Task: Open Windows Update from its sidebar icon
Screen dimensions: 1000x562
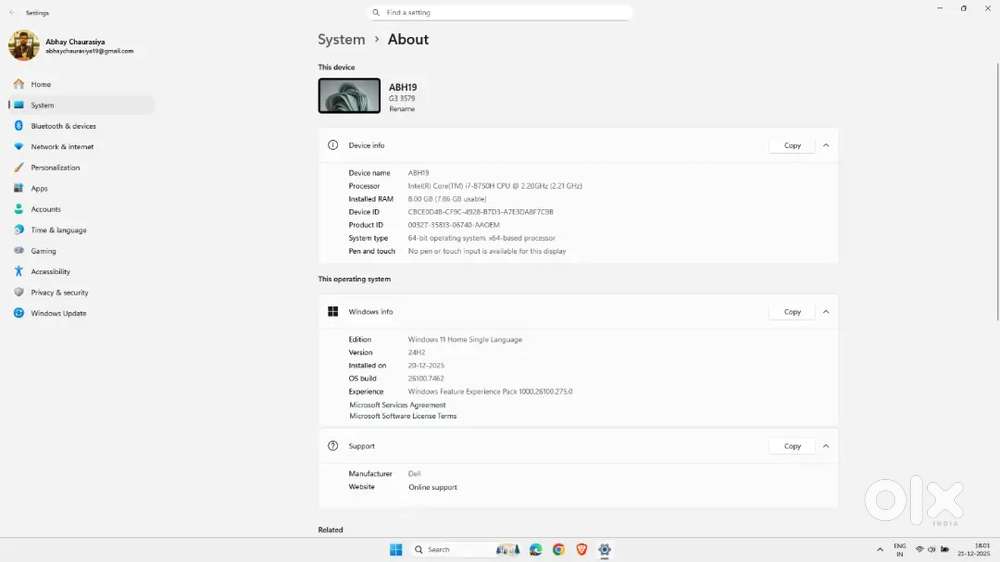Action: tap(18, 313)
